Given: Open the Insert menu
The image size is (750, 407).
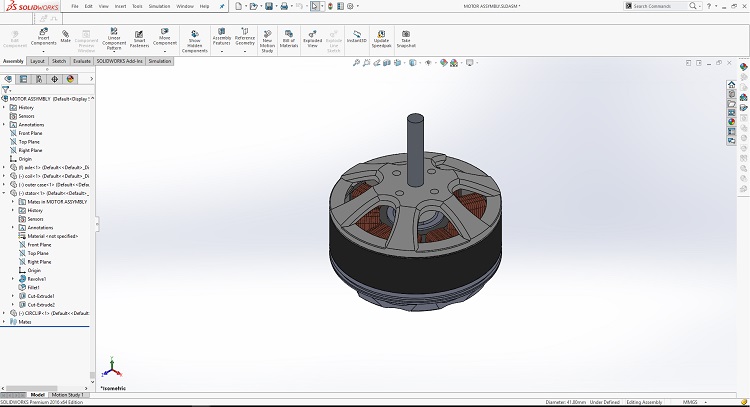Looking at the screenshot, I should 121,6.
